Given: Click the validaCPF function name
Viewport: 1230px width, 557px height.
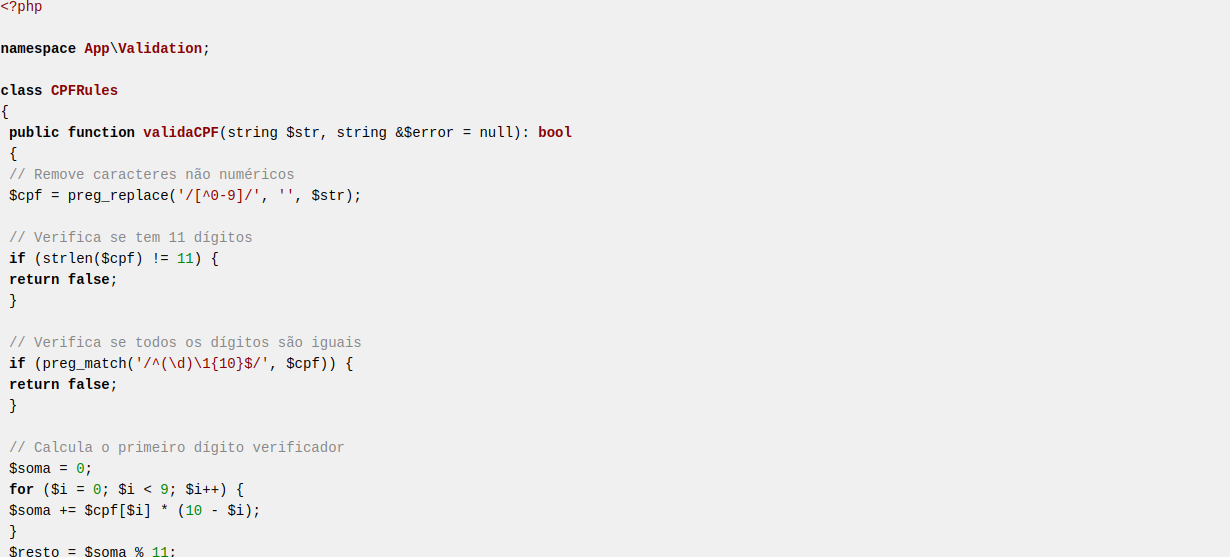Looking at the screenshot, I should pos(181,132).
